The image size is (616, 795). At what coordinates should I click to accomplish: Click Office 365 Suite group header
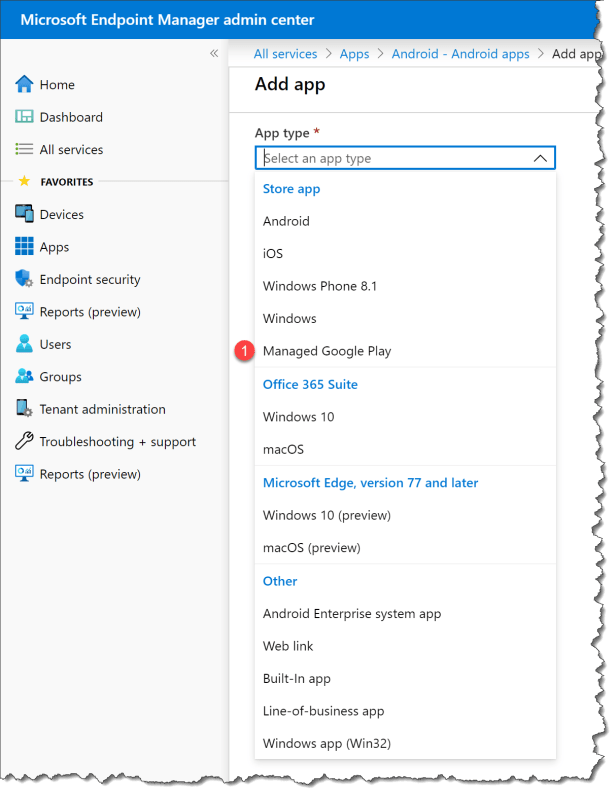(310, 384)
